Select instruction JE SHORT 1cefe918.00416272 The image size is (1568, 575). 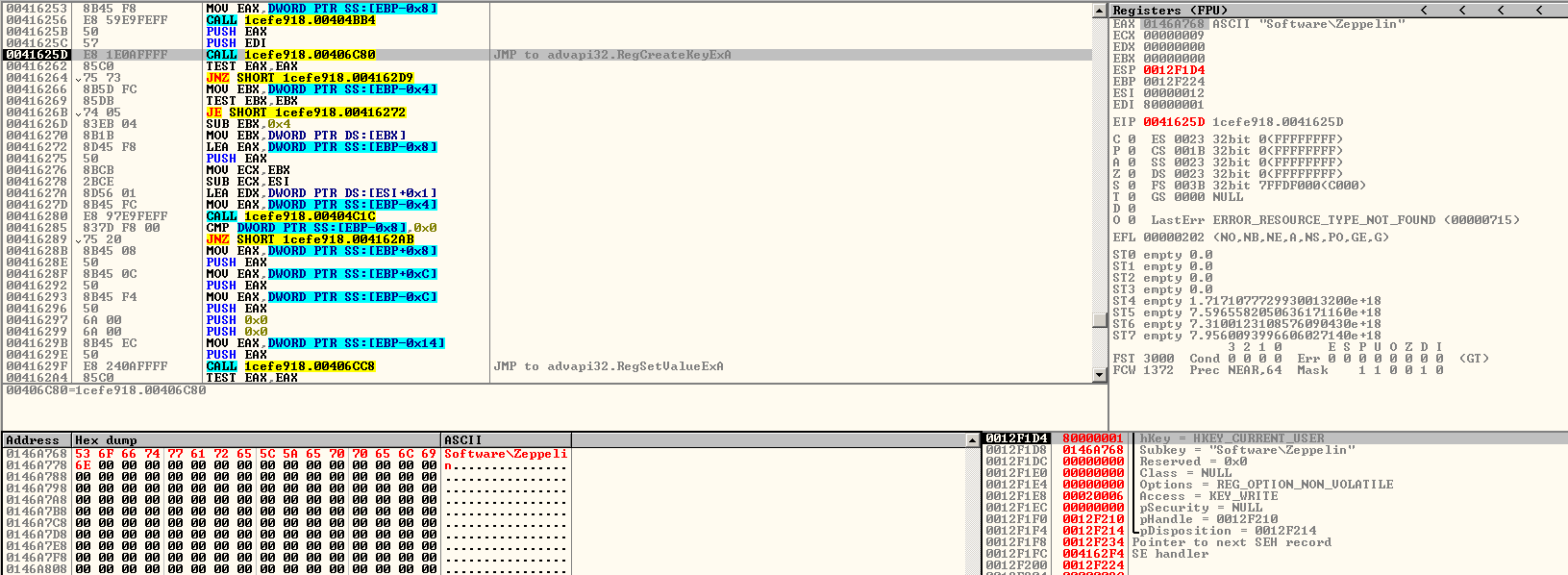point(306,112)
